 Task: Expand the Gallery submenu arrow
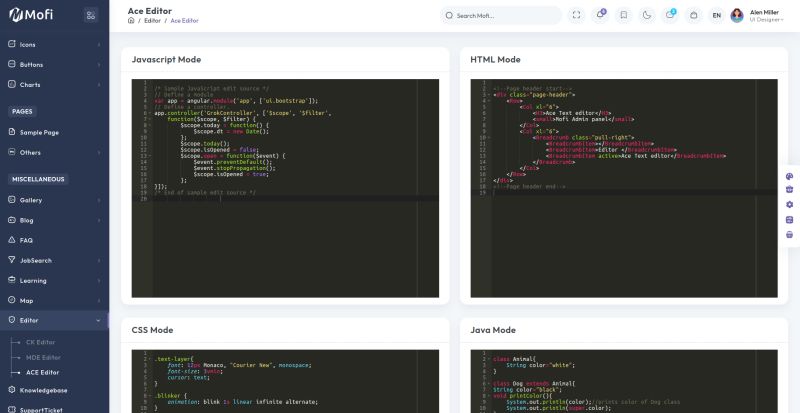98,200
